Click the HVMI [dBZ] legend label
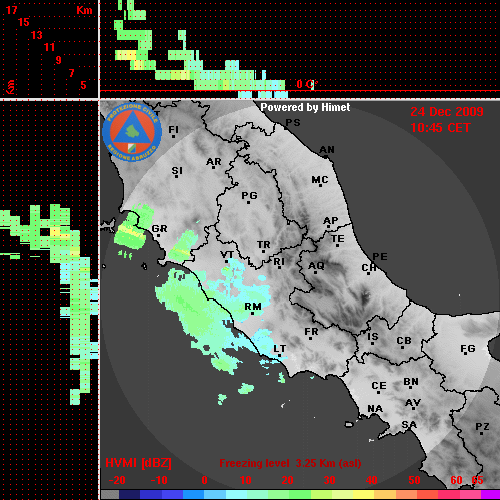The height and width of the screenshot is (500, 500). (138, 463)
